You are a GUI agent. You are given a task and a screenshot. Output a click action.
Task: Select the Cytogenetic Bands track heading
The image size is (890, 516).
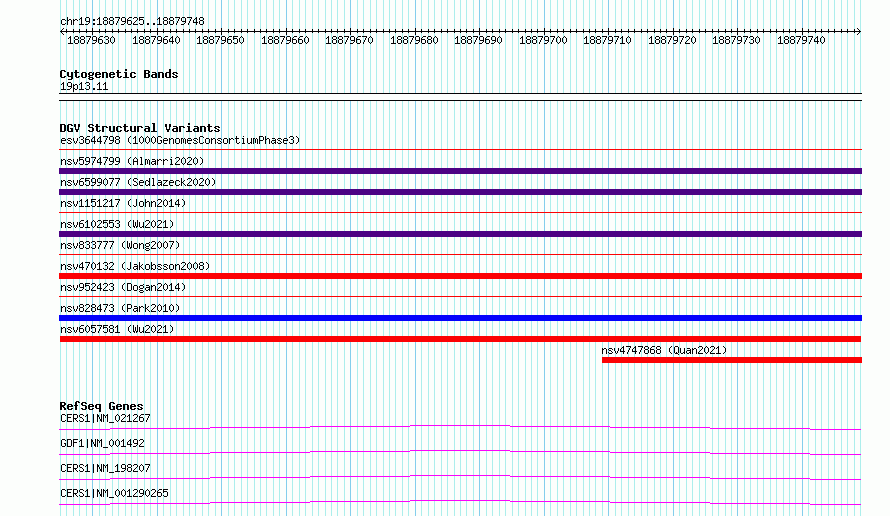pyautogui.click(x=119, y=74)
